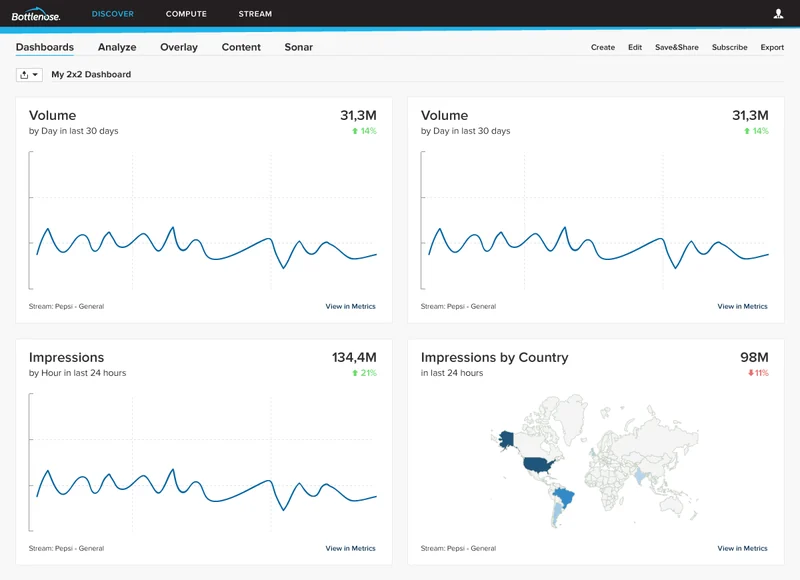This screenshot has width=800, height=580.
Task: Click the Bottlenose logo
Action: pos(36,15)
